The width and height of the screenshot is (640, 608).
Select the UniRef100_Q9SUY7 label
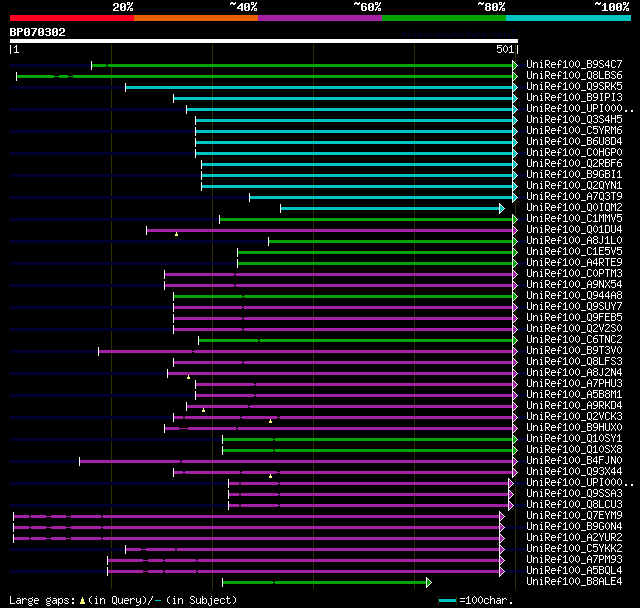click(574, 307)
